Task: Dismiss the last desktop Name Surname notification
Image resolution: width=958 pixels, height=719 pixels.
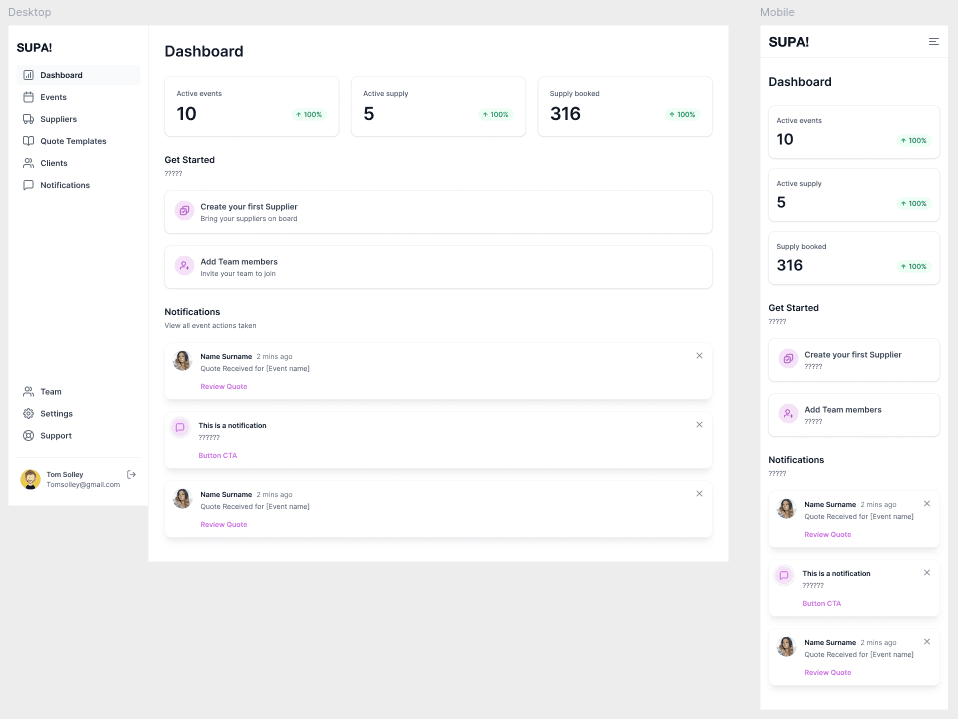Action: [700, 494]
